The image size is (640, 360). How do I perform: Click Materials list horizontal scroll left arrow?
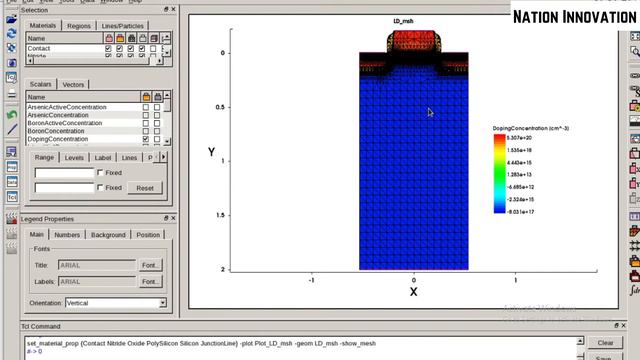(x=30, y=61)
